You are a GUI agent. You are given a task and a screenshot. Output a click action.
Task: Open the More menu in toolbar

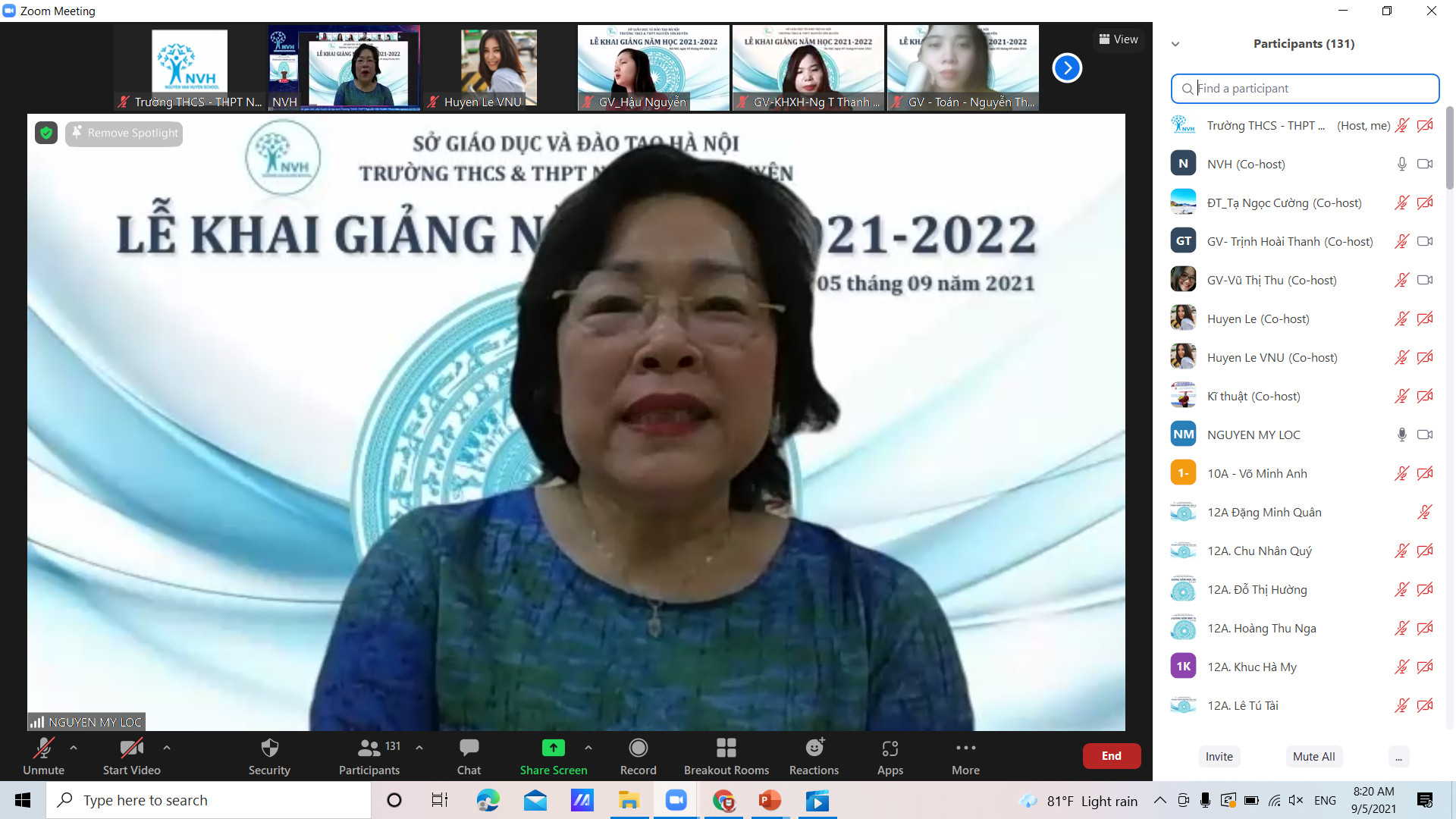[965, 748]
